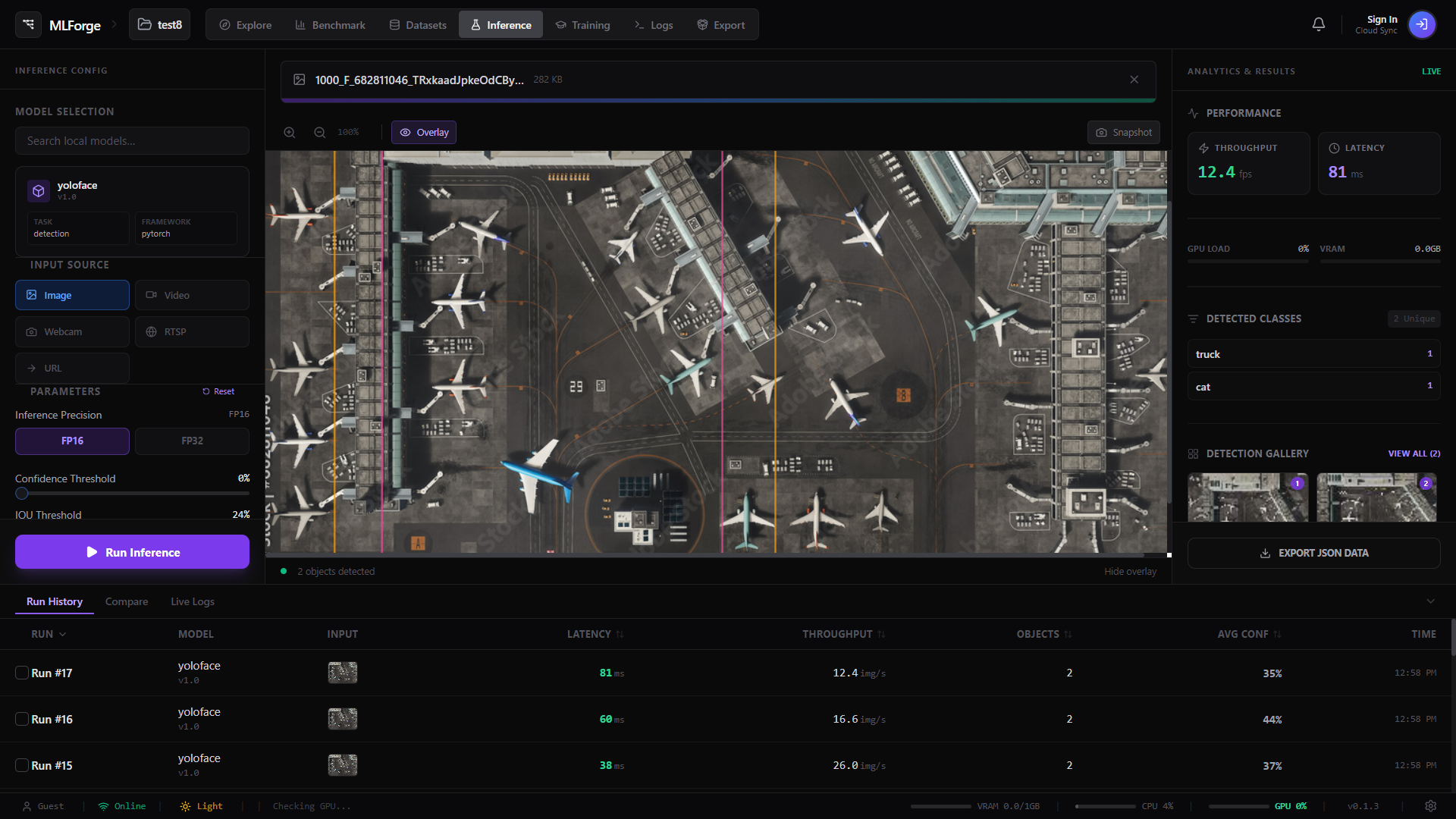Zoom in on the image preview

[290, 132]
